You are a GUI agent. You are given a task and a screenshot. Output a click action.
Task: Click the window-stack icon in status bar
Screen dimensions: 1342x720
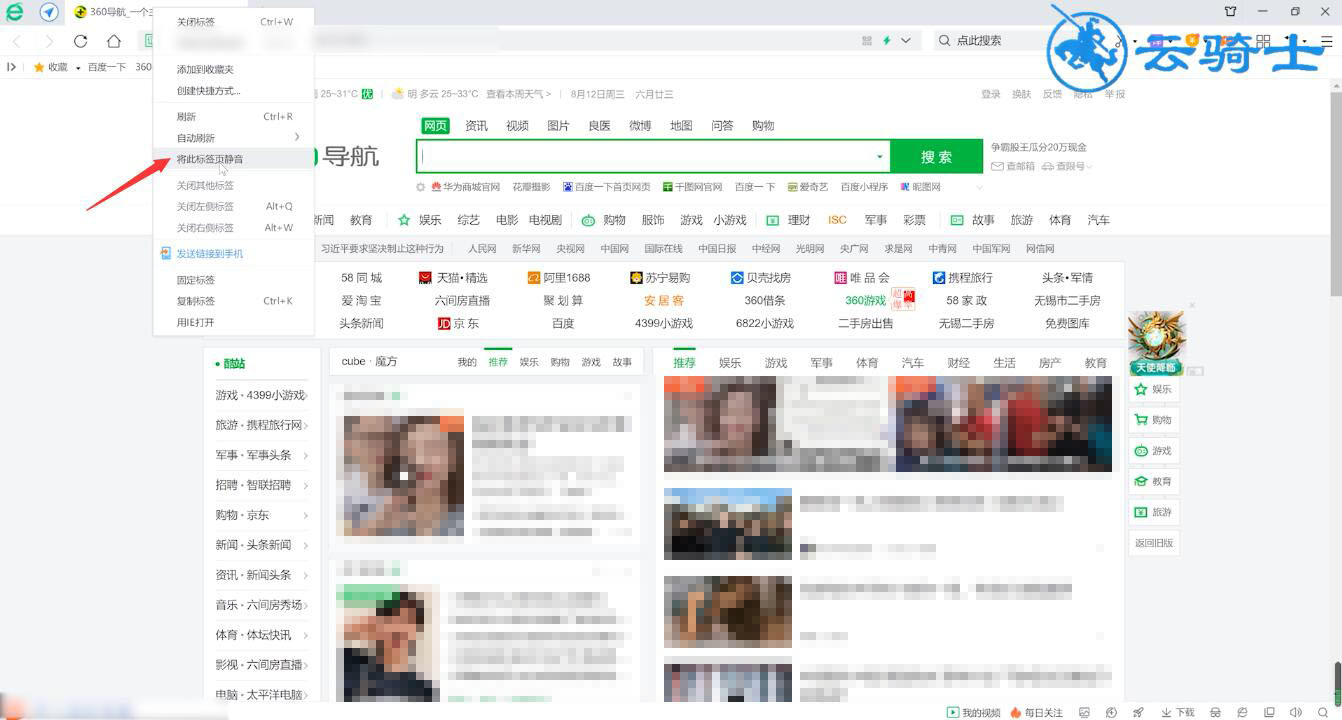(1269, 712)
